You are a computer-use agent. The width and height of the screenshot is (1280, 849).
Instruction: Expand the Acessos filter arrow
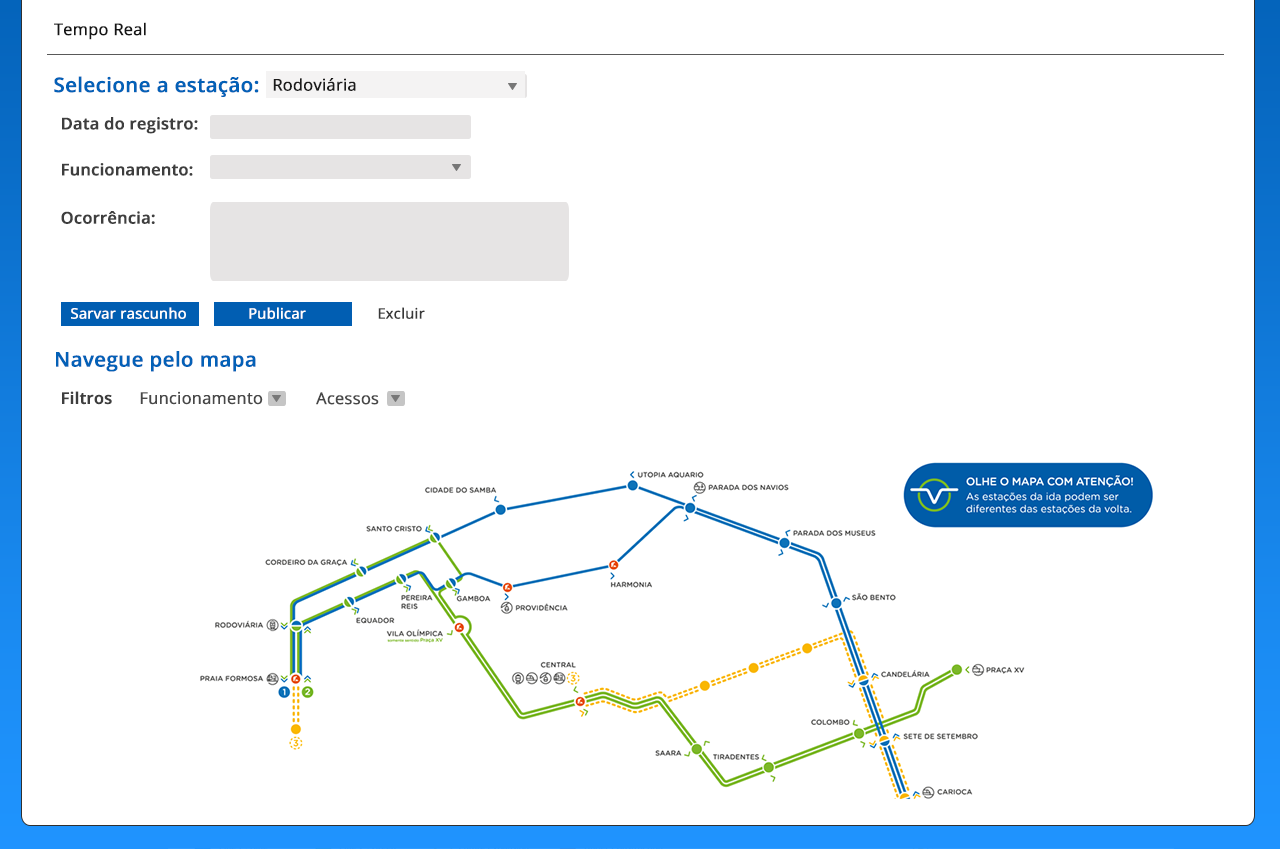tap(396, 398)
